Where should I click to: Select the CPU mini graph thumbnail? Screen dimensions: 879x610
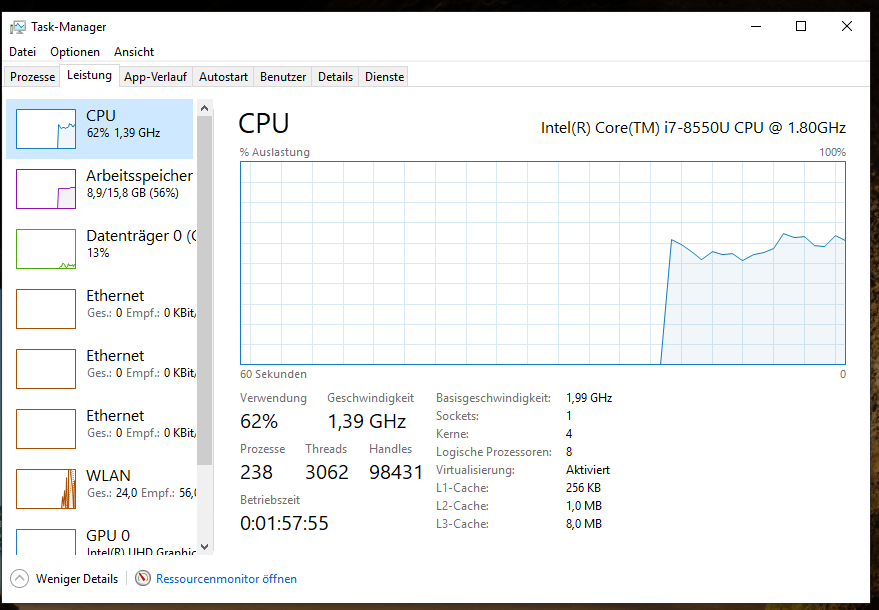click(46, 129)
